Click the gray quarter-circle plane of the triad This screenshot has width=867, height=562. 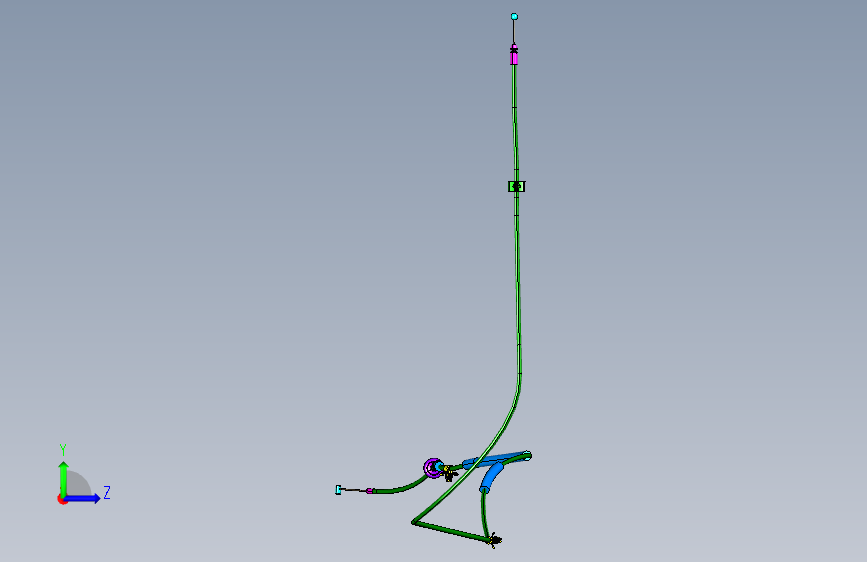coord(79,484)
